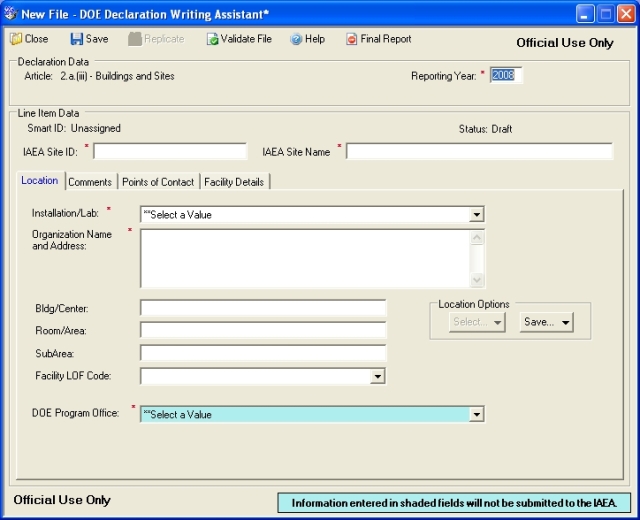Expand the Facility LOF Code dropdown arrow
This screenshot has width=640, height=520.
coord(378,376)
